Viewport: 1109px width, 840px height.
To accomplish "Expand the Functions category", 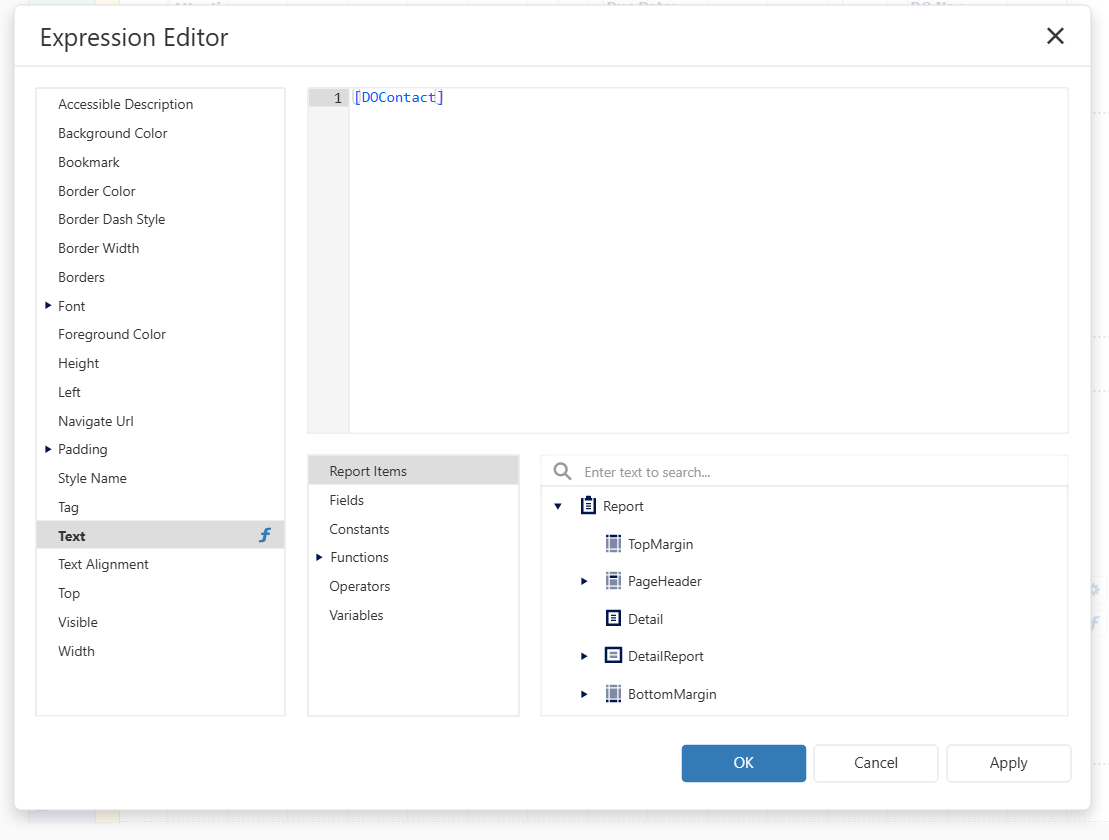I will pyautogui.click(x=319, y=557).
